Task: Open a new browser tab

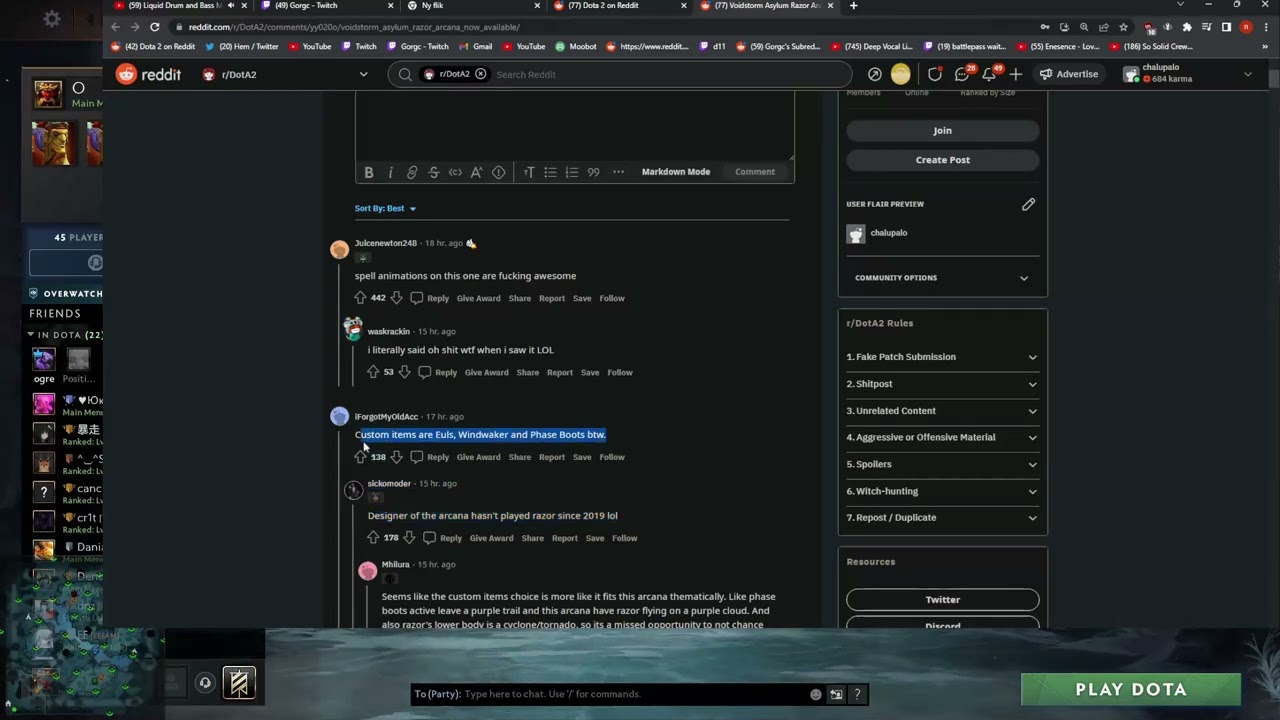Action: pos(853,6)
